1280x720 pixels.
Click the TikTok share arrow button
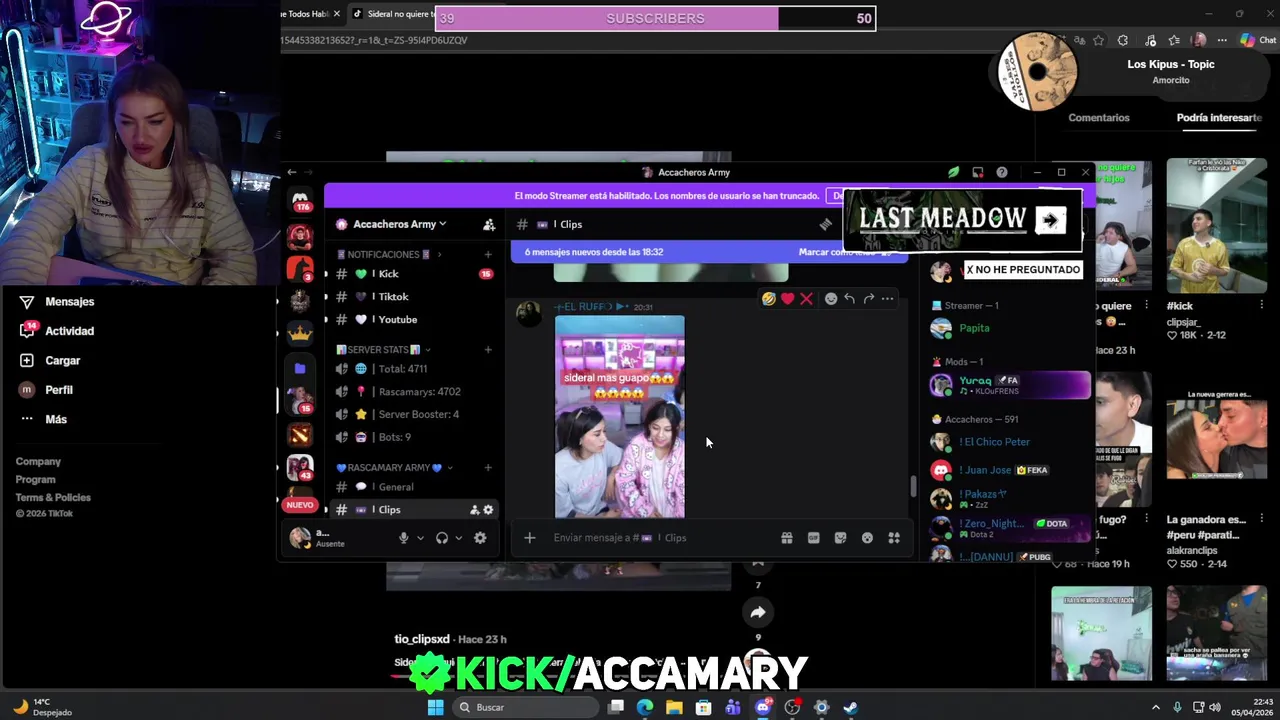(x=758, y=612)
